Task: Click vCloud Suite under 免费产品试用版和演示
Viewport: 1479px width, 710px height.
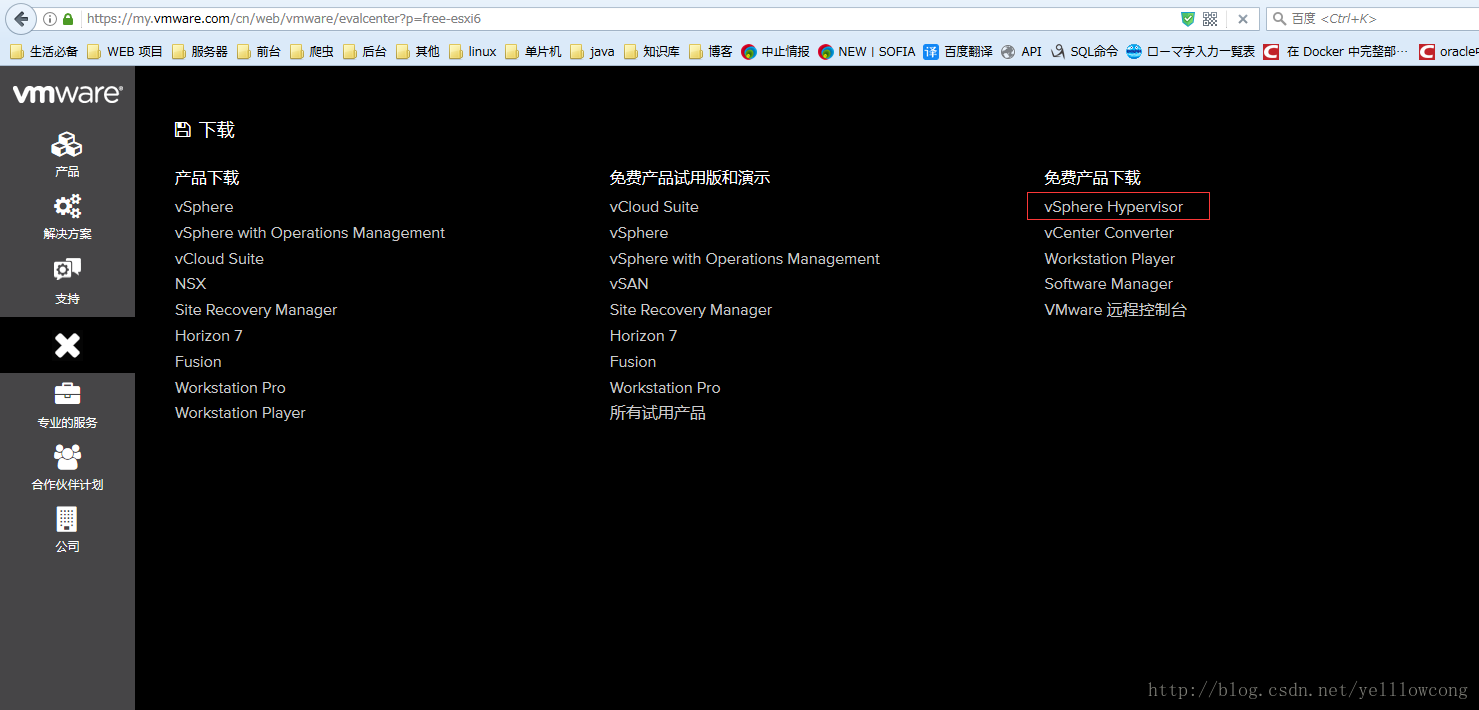Action: [654, 207]
